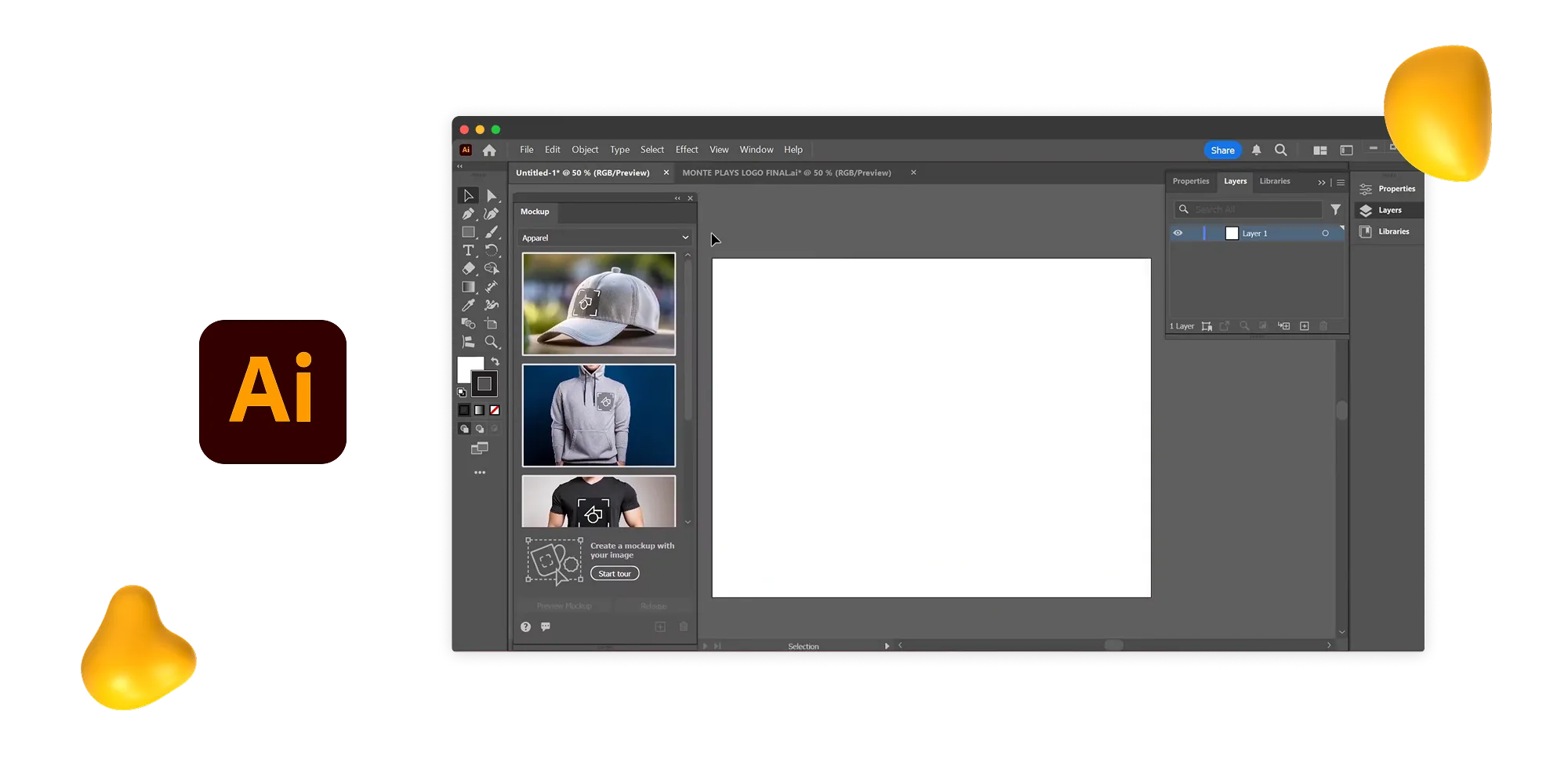
Task: Switch to the Properties tab
Action: pyautogui.click(x=1191, y=181)
